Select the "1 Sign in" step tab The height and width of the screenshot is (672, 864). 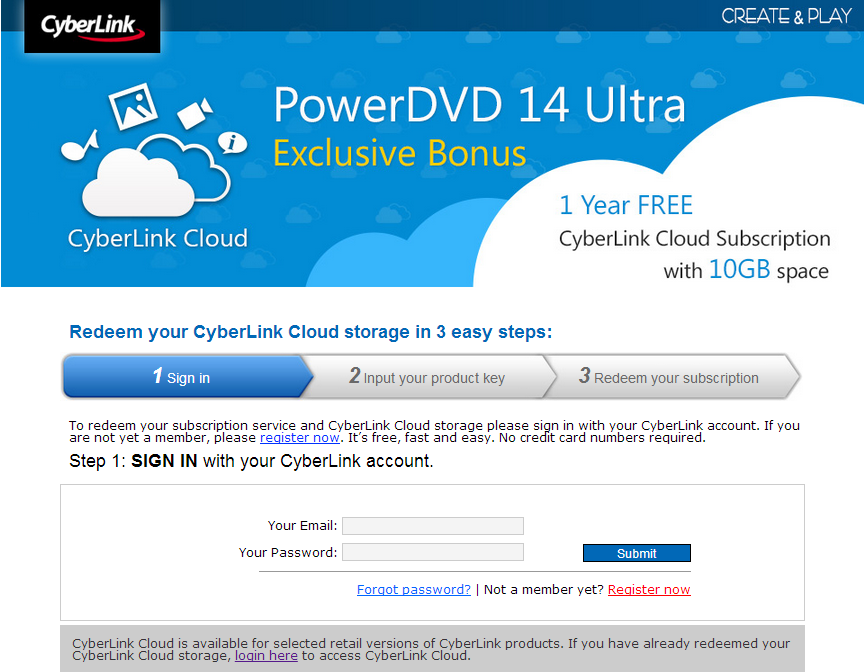coord(187,377)
